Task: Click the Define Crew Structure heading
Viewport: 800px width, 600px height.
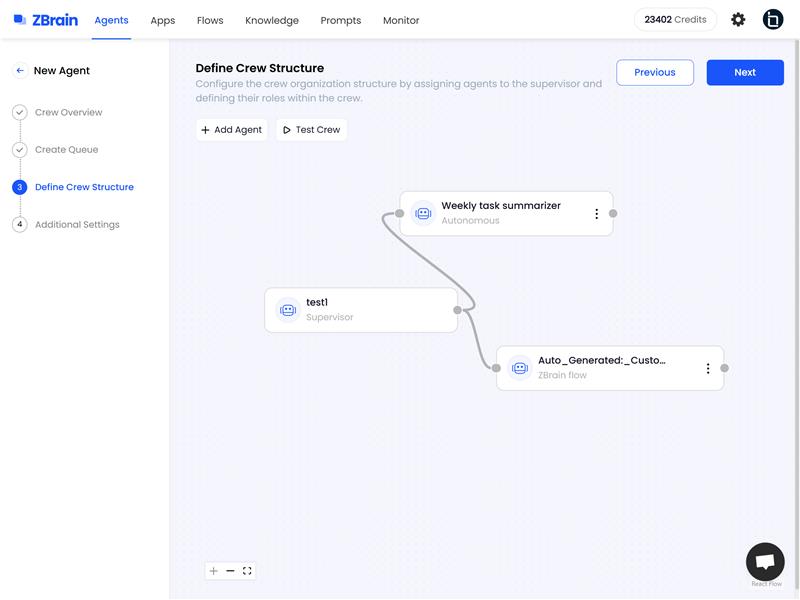Action: [x=260, y=68]
